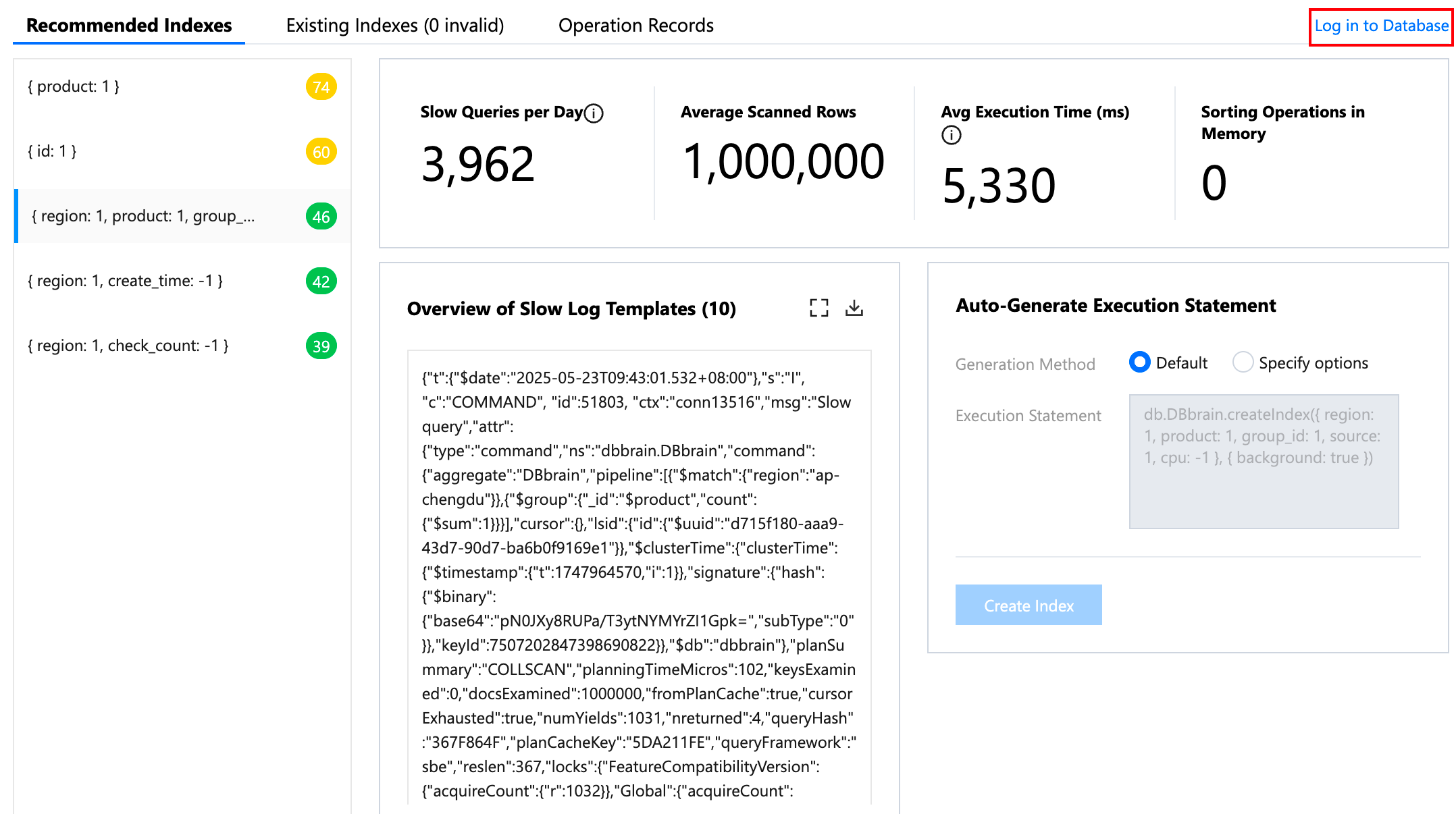Click the green 39 score badge
The image size is (1456, 814).
321,346
